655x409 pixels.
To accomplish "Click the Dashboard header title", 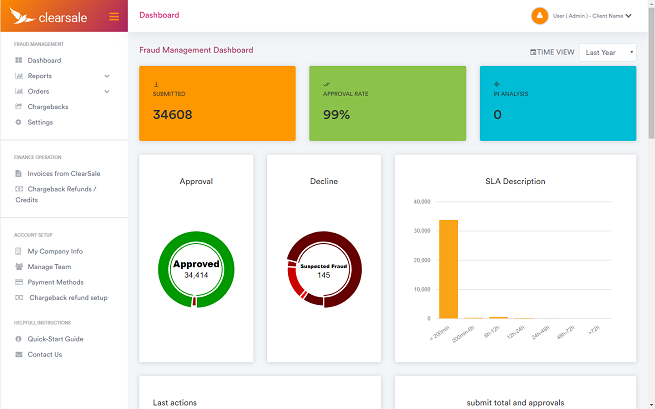I will click(x=159, y=15).
